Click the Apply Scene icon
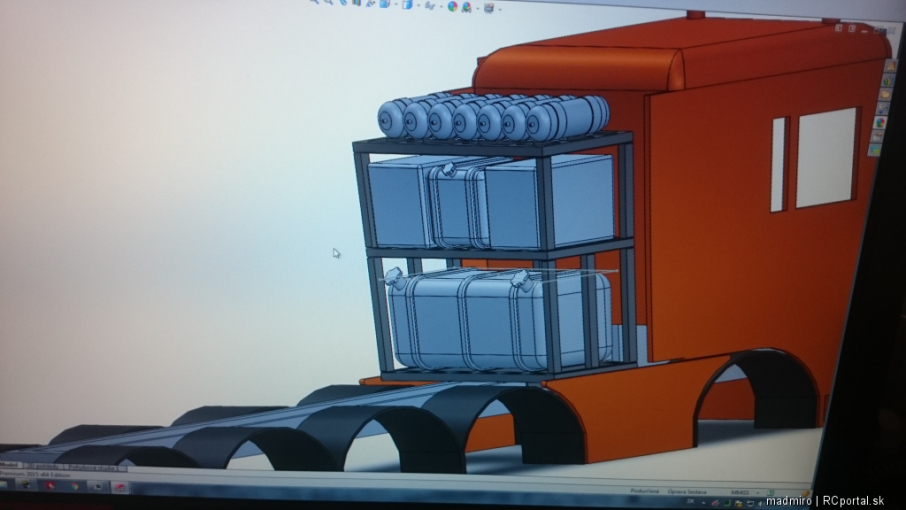 [x=466, y=8]
